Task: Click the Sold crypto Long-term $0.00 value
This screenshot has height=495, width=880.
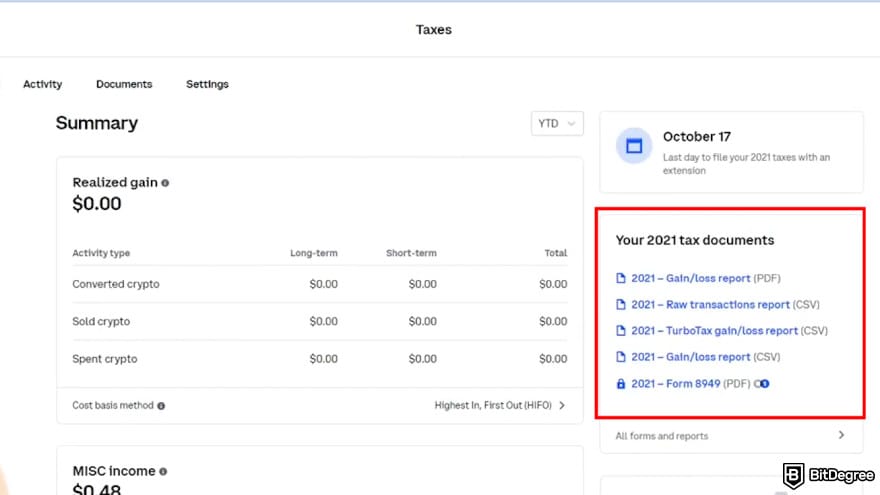Action: coord(323,322)
